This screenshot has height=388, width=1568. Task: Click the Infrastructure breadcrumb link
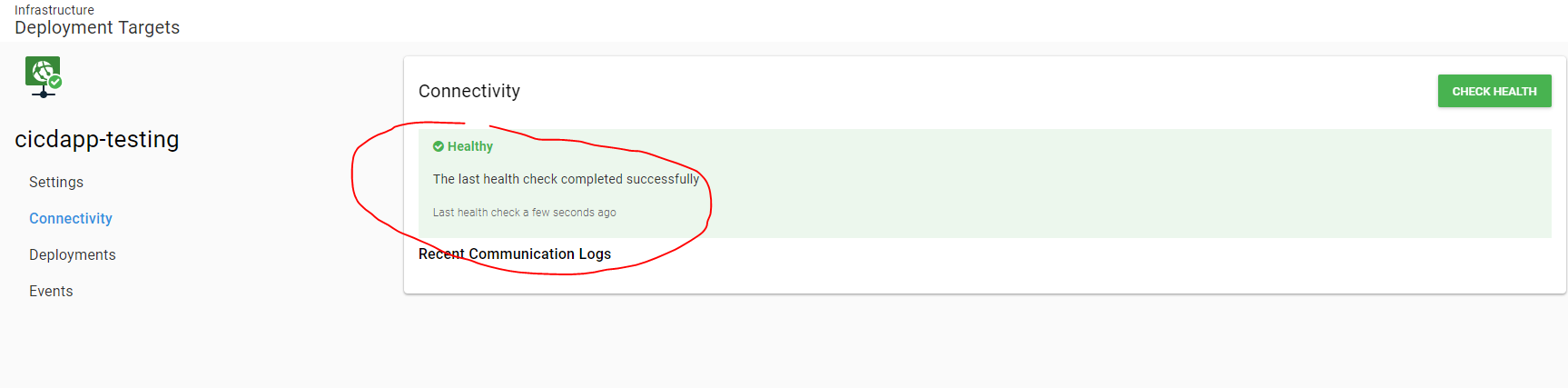(54, 10)
